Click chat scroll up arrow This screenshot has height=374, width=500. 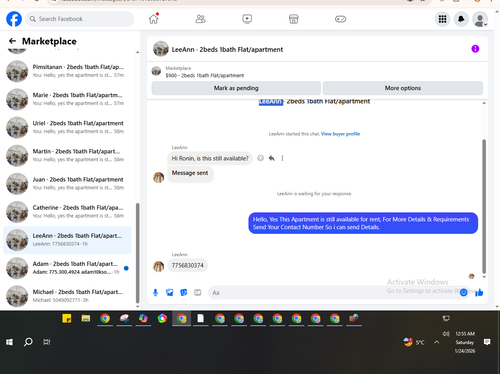484,103
